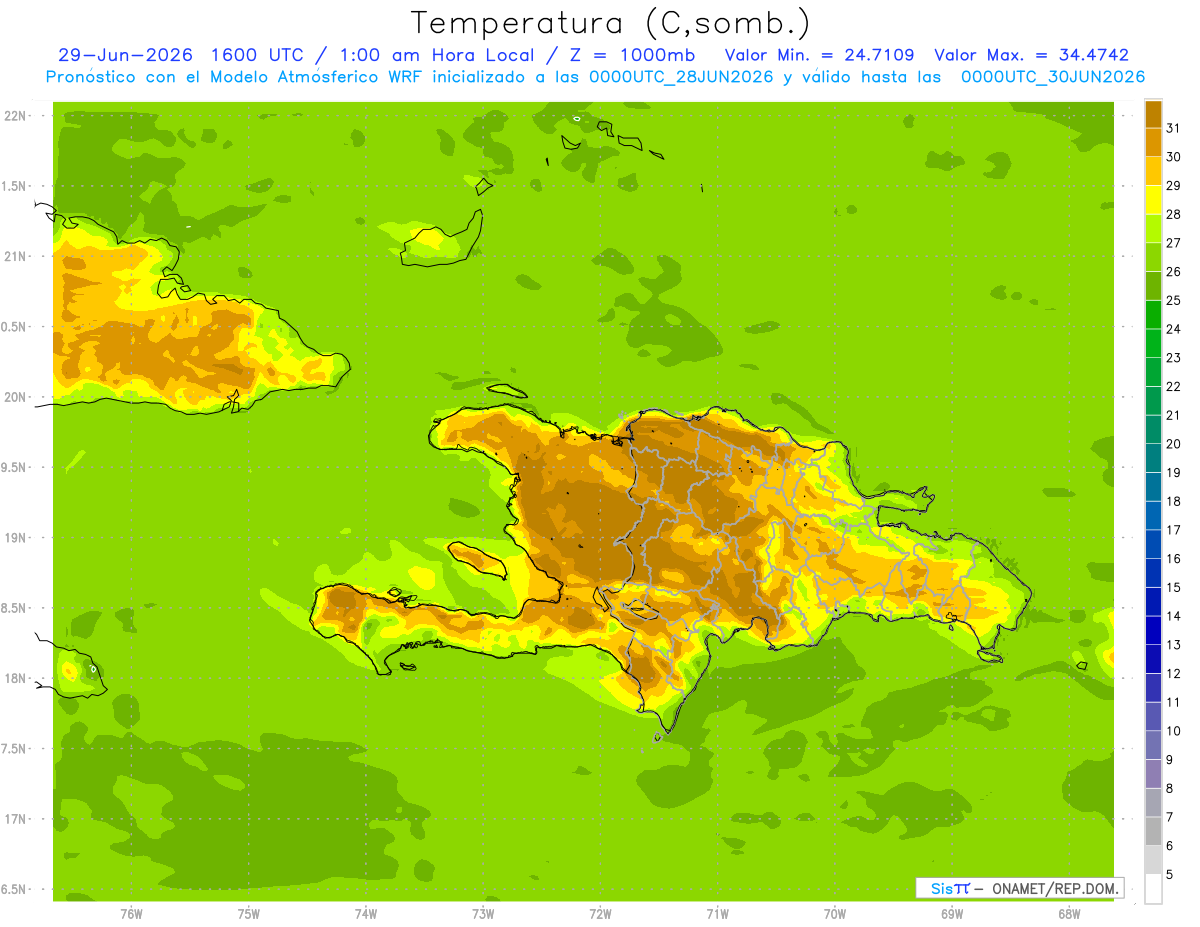Click the '68W' longitude label
Viewport: 1200px width, 927px height.
[x=1069, y=913]
